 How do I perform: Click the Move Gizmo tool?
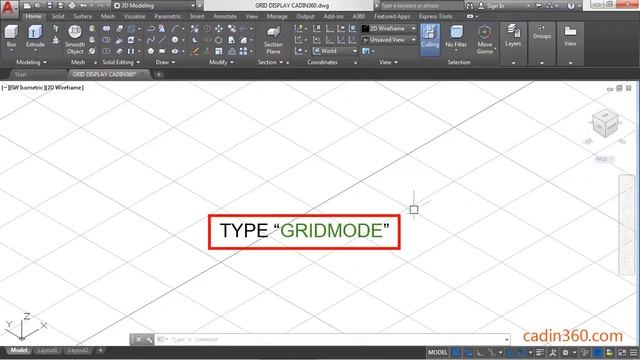[x=484, y=40]
